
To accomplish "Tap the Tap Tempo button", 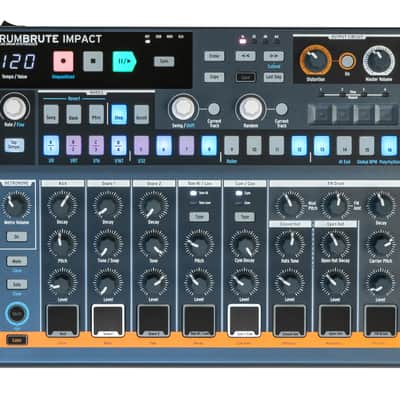I will (x=14, y=145).
